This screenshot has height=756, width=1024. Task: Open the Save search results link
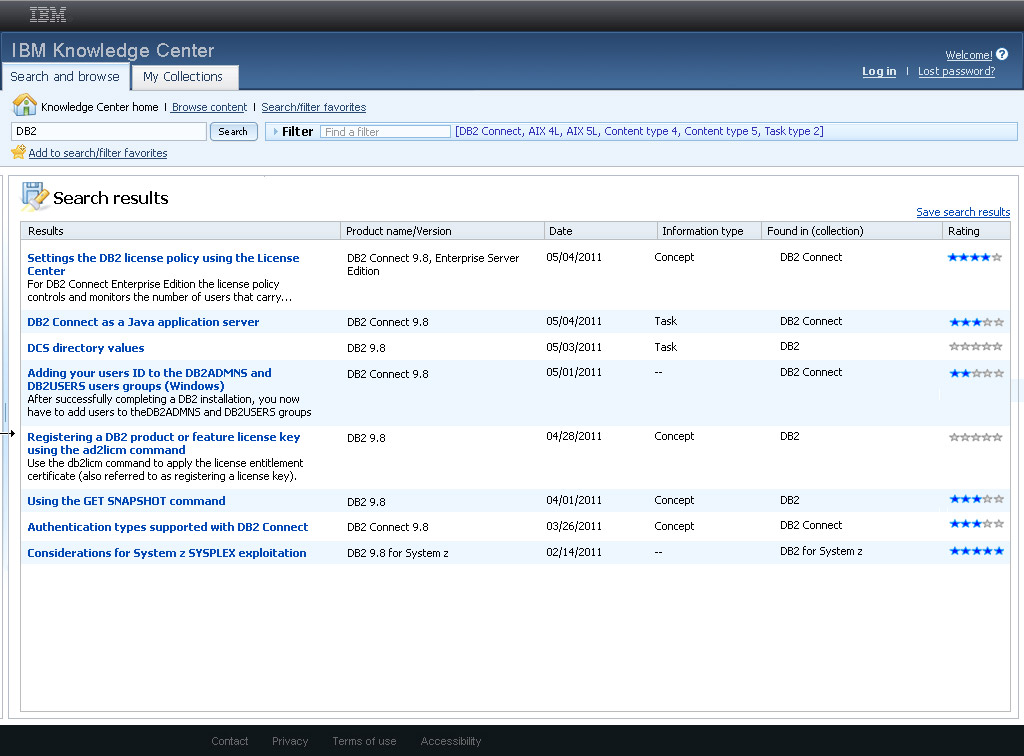click(962, 212)
